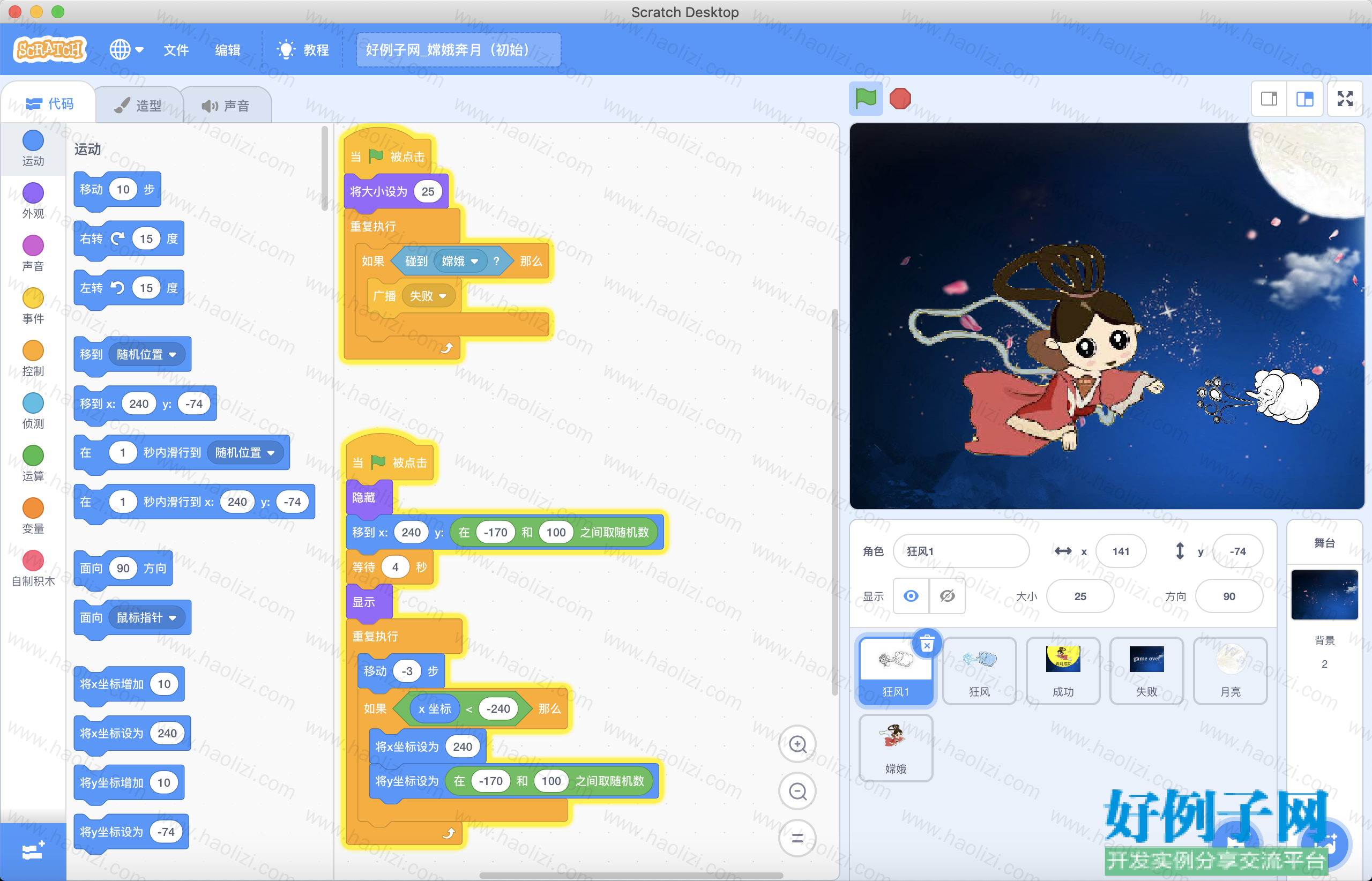Click the block palette vertical scrollbar
Image resolution: width=1372 pixels, height=881 pixels.
(x=324, y=168)
